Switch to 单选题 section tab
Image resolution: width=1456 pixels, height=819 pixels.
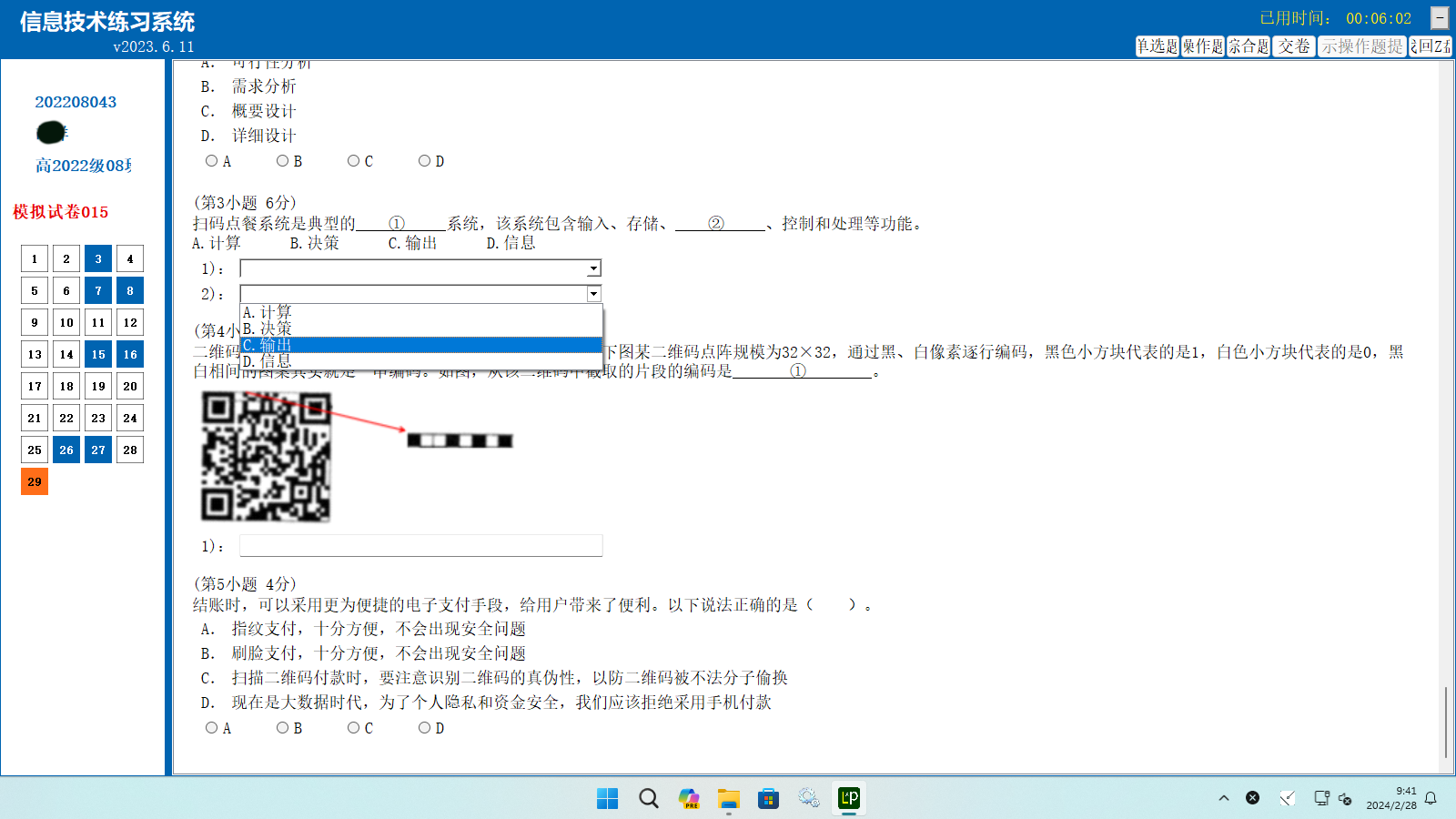point(1157,46)
